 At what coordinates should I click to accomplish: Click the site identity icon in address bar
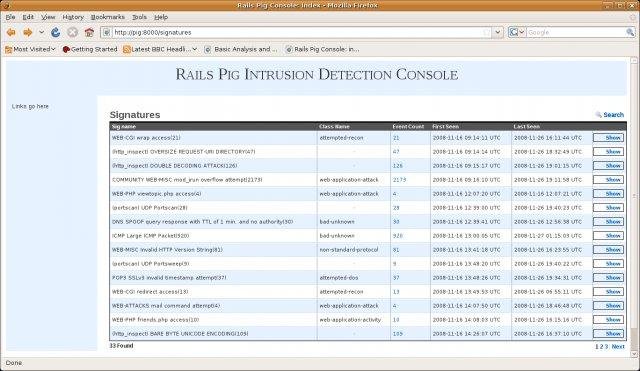pos(107,32)
